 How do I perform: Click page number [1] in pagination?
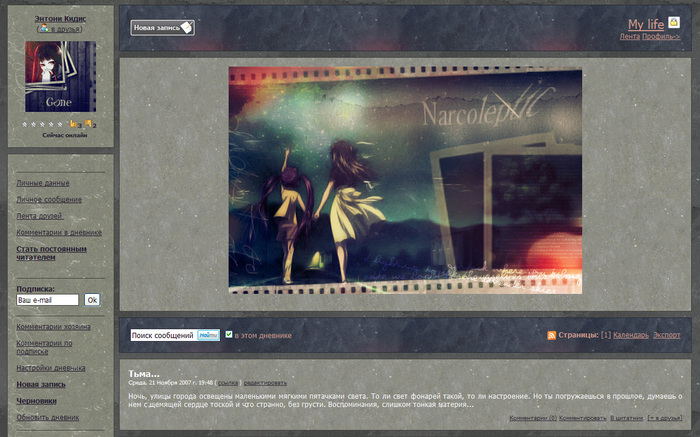[x=605, y=335]
